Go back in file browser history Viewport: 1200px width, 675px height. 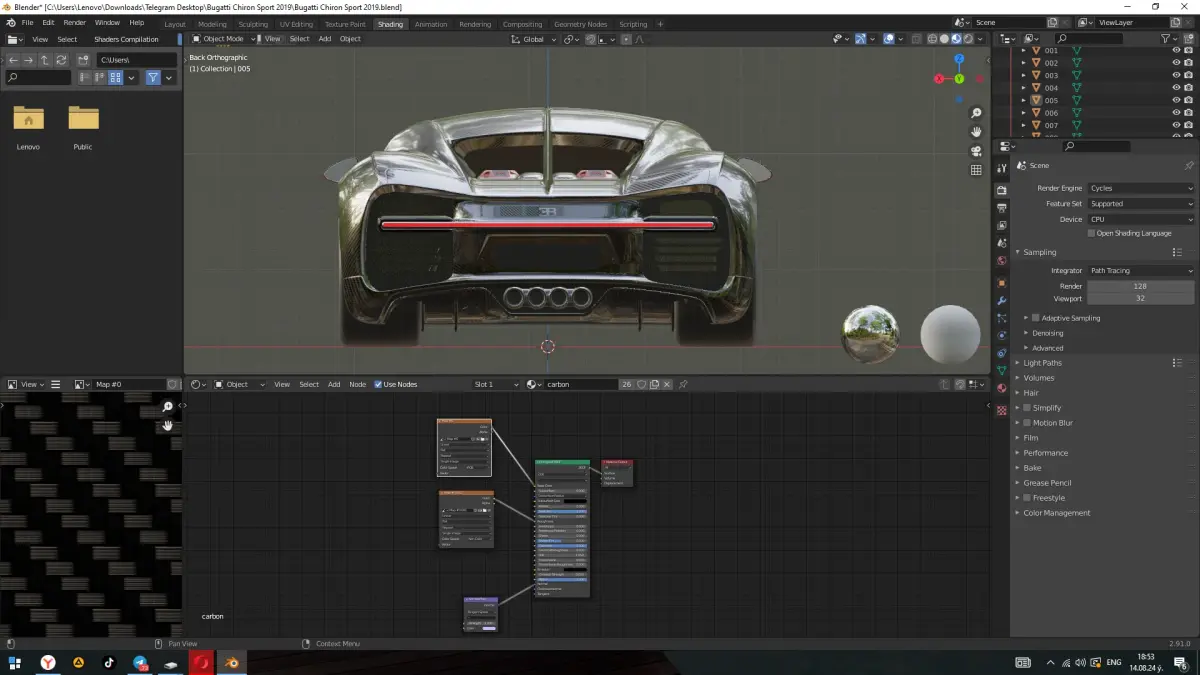[14, 60]
